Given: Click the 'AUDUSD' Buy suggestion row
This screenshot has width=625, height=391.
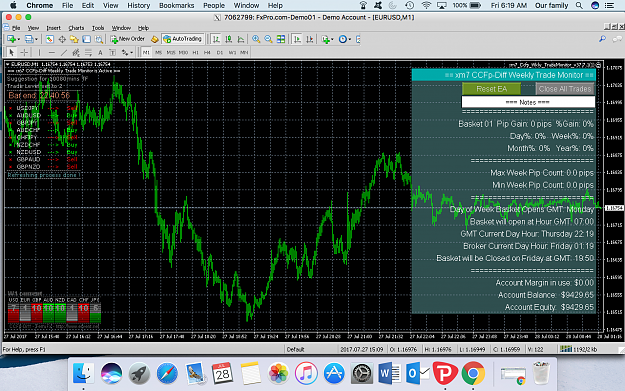Looking at the screenshot, I should tap(43, 116).
